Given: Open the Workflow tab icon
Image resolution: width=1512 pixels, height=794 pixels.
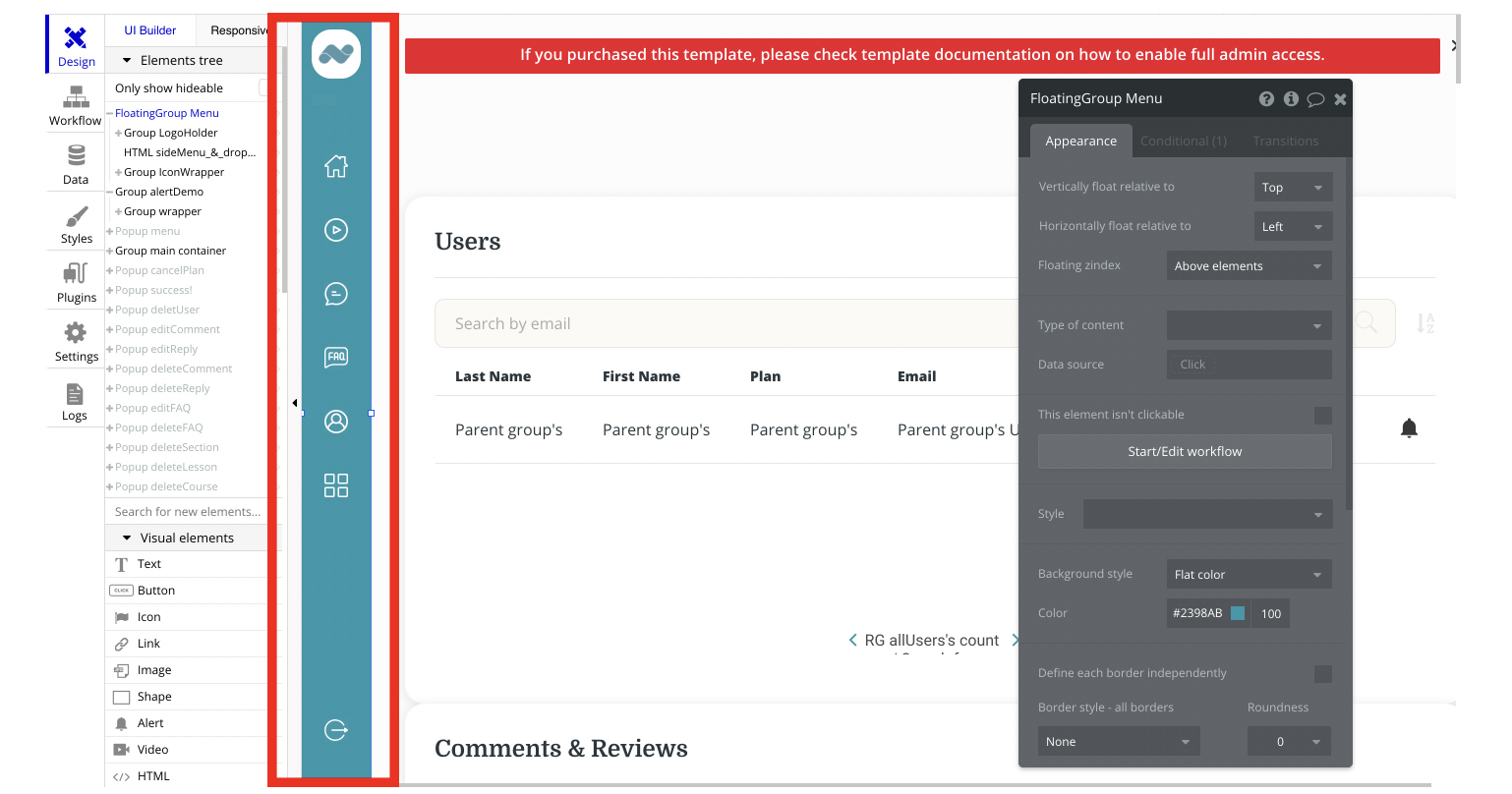Looking at the screenshot, I should pyautogui.click(x=76, y=97).
